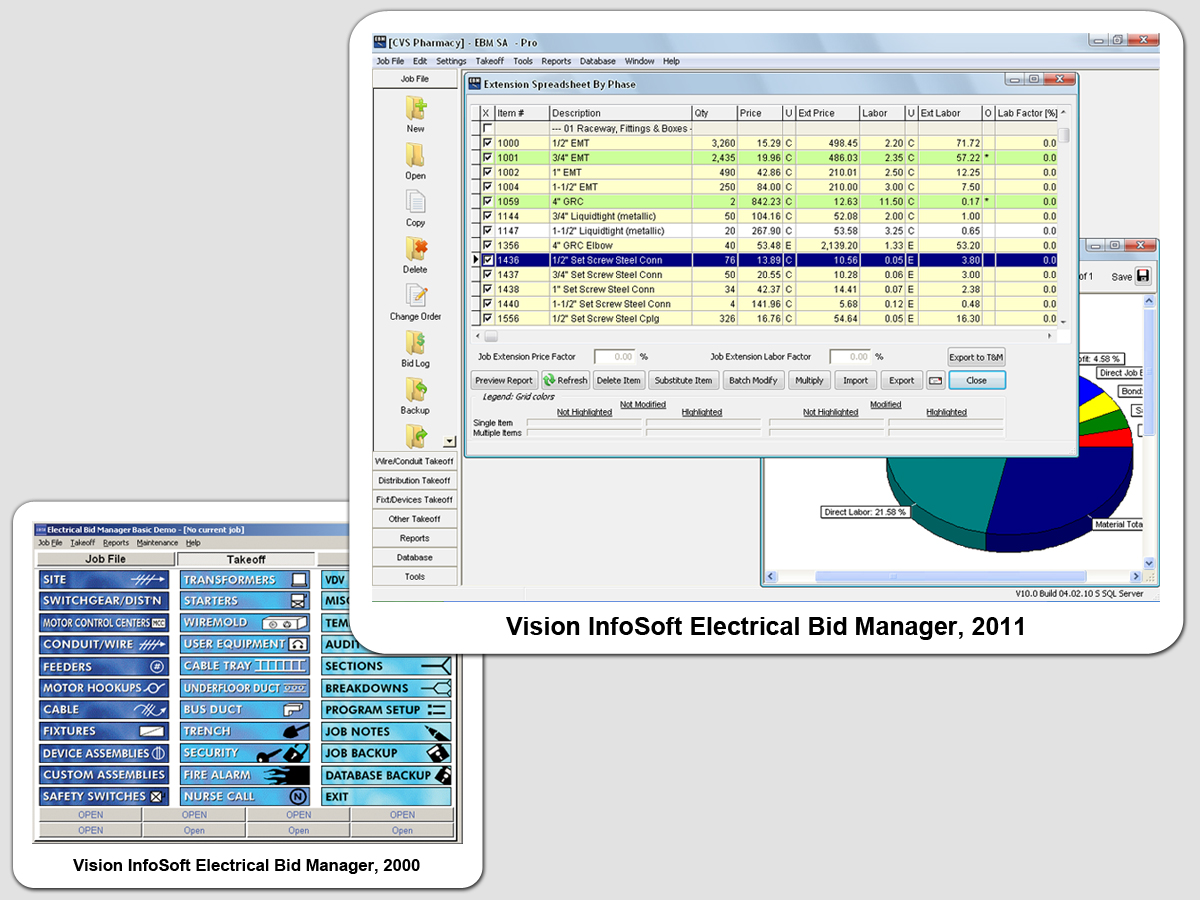This screenshot has width=1200, height=900.
Task: Toggle the checkbox for item 1356
Action: [487, 245]
